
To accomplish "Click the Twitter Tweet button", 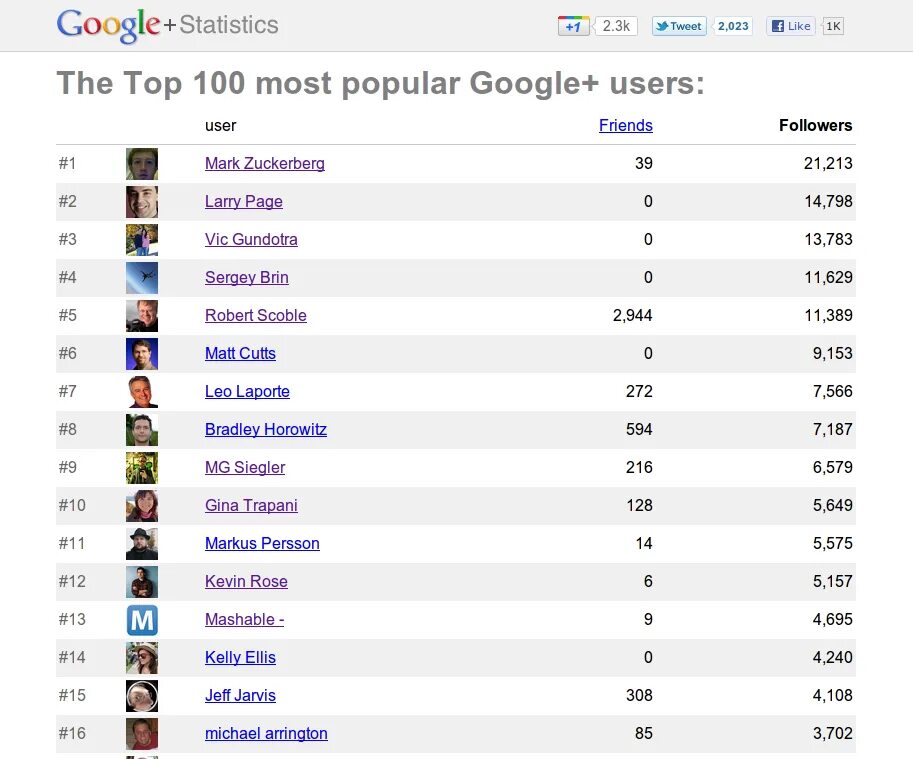I will (679, 26).
